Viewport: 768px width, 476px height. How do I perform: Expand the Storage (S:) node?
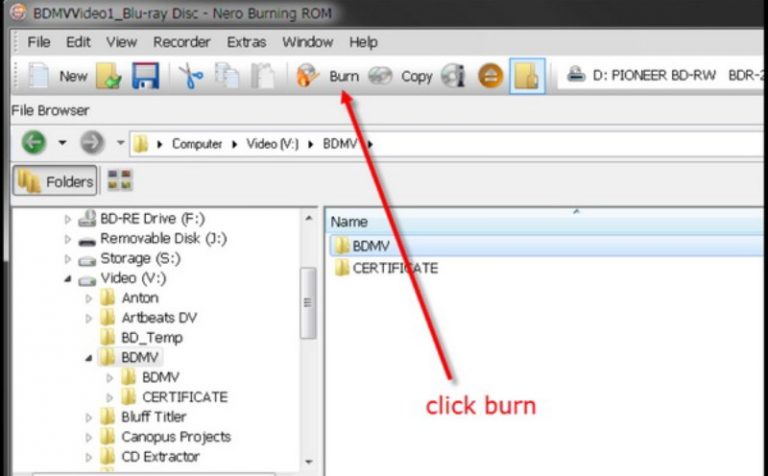[68, 259]
